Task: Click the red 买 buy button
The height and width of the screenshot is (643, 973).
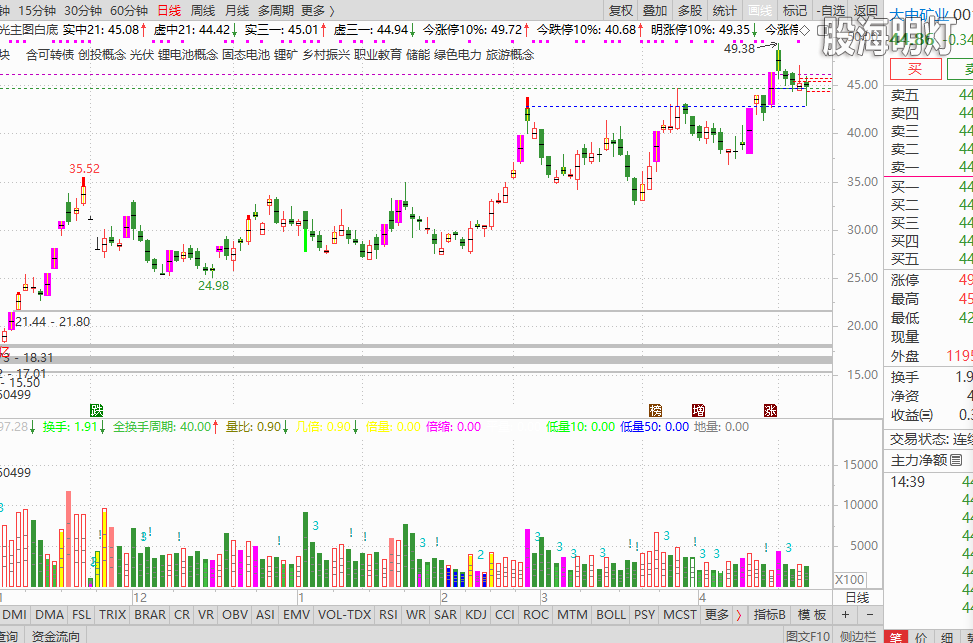Action: coord(915,68)
